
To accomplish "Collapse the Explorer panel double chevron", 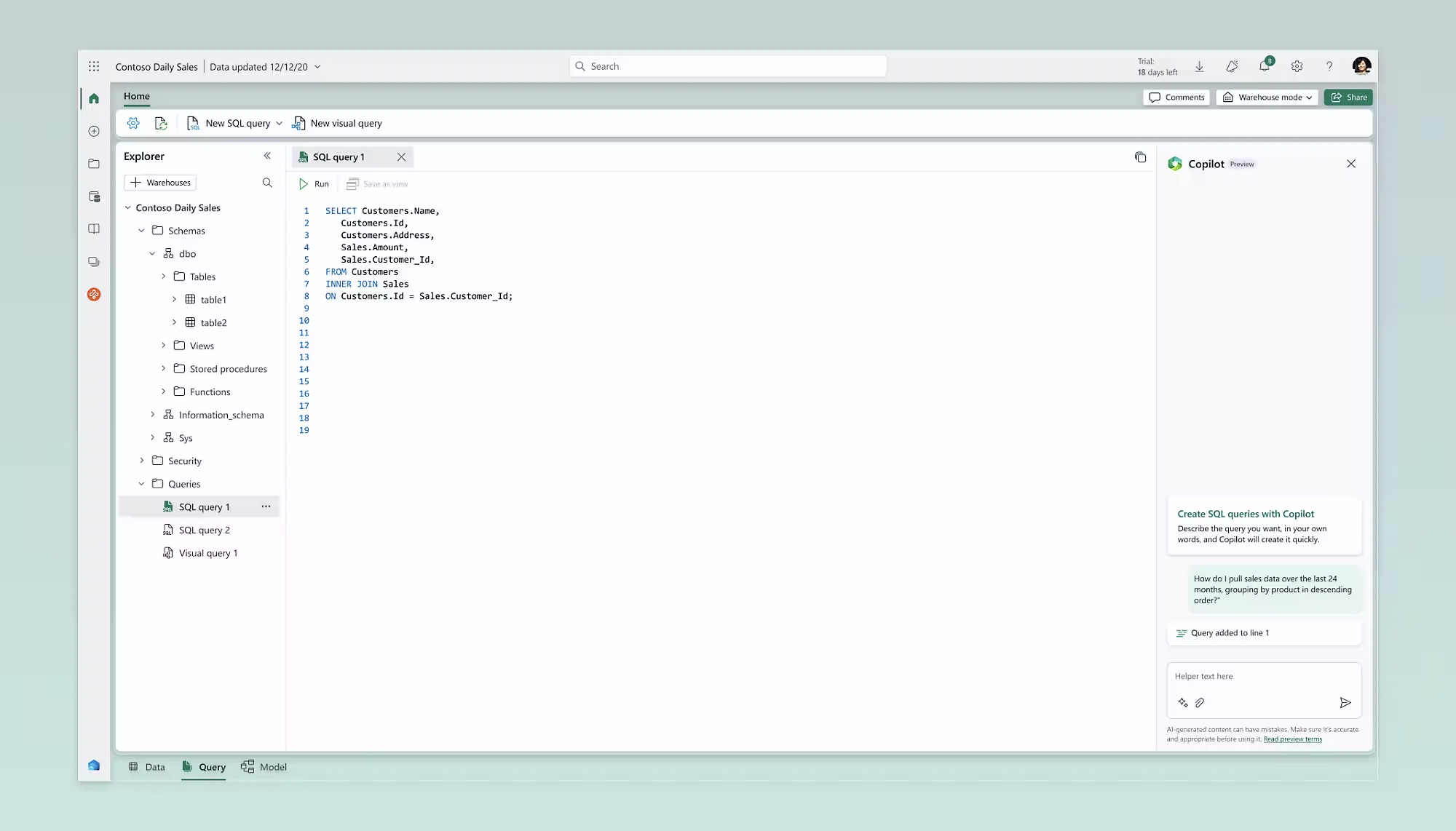I will click(267, 156).
